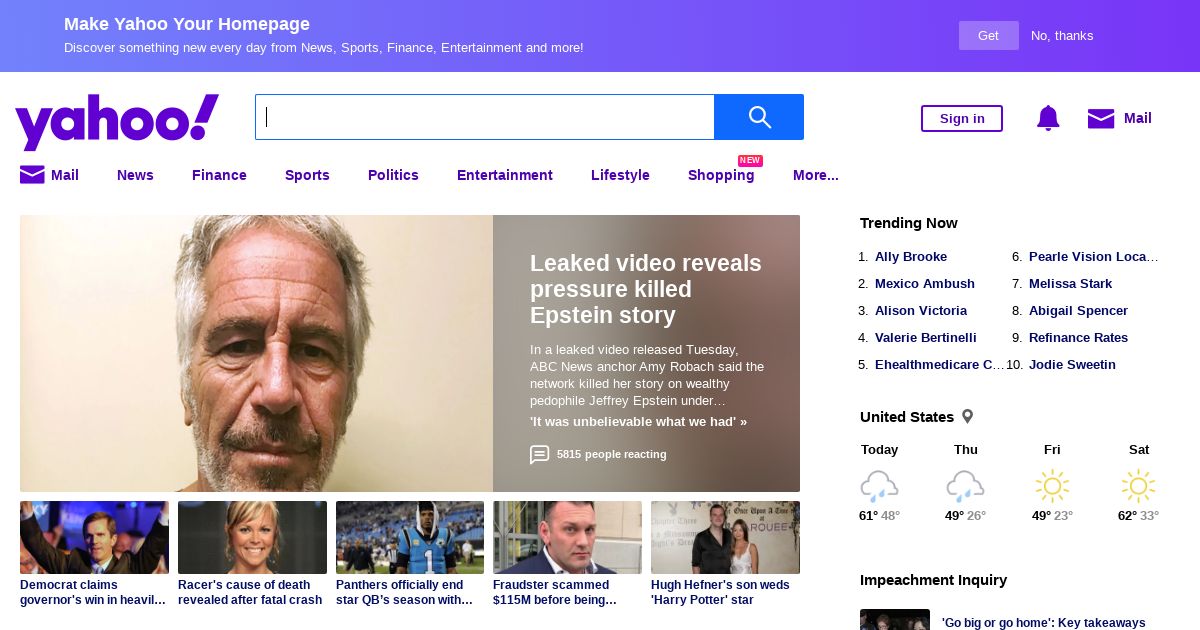This screenshot has height=630, width=1200.
Task: Click Mail text link in navigation bar
Action: tap(65, 175)
